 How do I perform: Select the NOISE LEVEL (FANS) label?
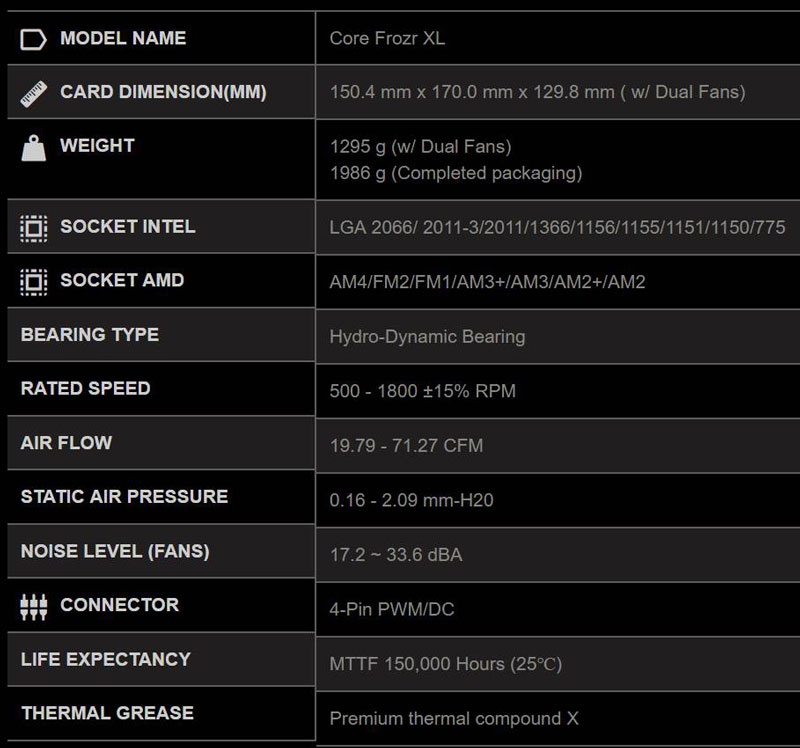pyautogui.click(x=115, y=551)
